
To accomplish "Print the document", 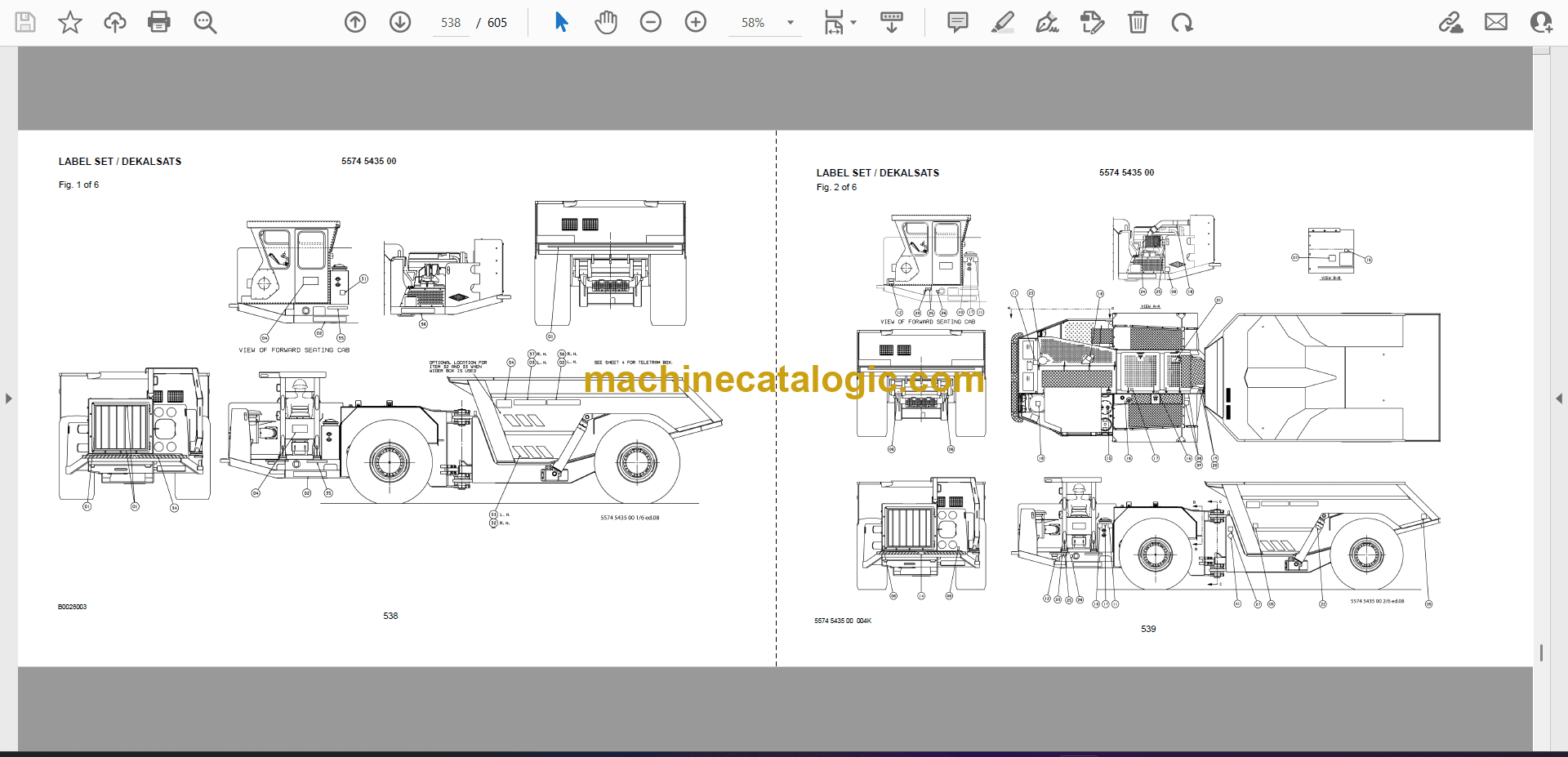I will 159,22.
